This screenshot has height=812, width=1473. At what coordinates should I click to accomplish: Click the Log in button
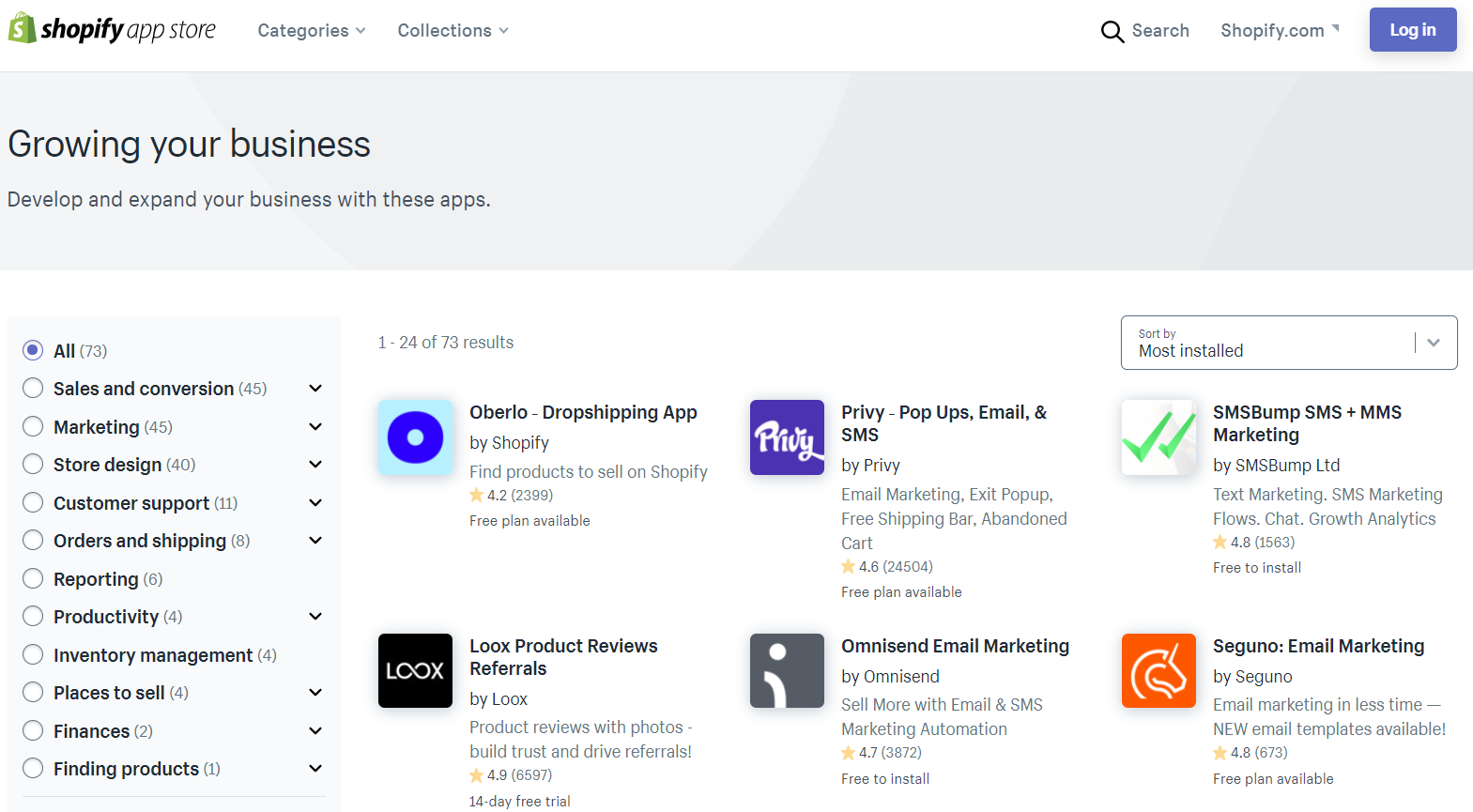(x=1412, y=30)
